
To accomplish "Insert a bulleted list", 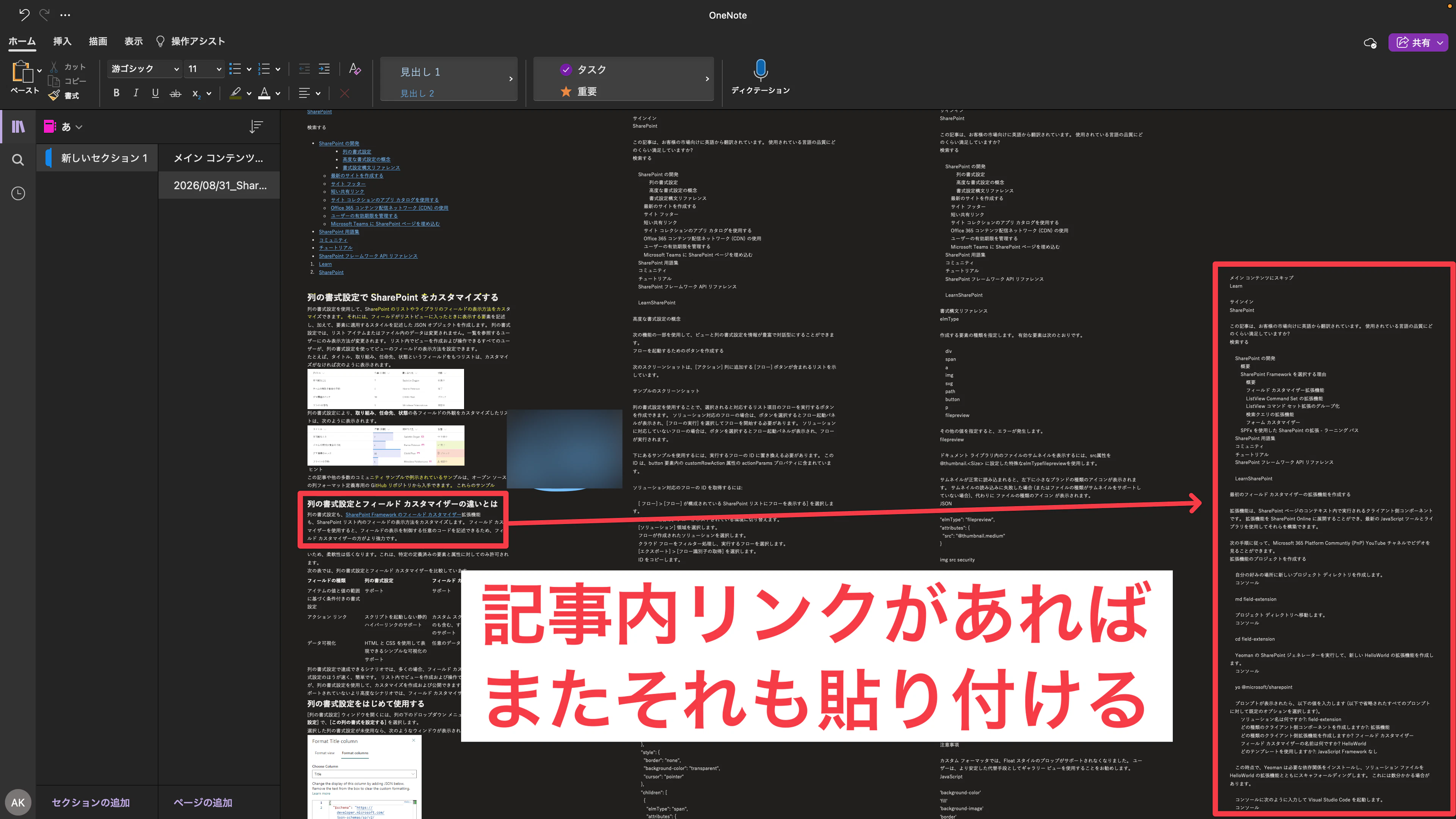I will coord(235,69).
